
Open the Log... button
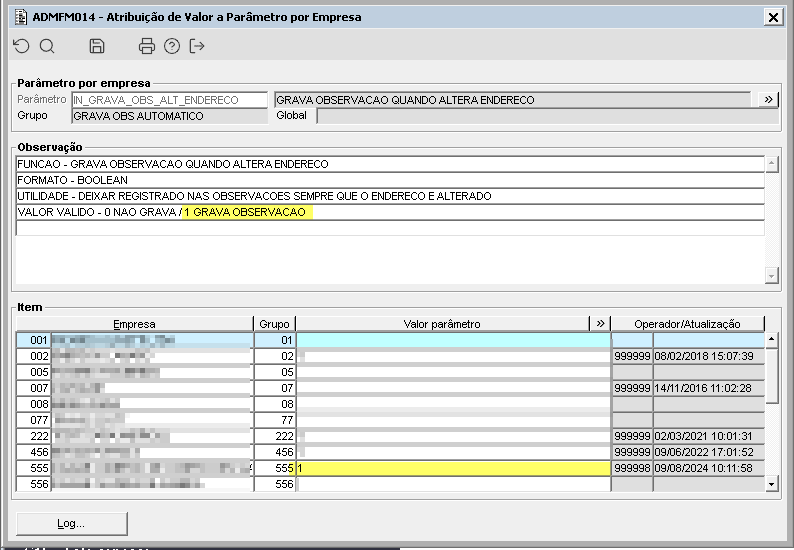coord(71,523)
